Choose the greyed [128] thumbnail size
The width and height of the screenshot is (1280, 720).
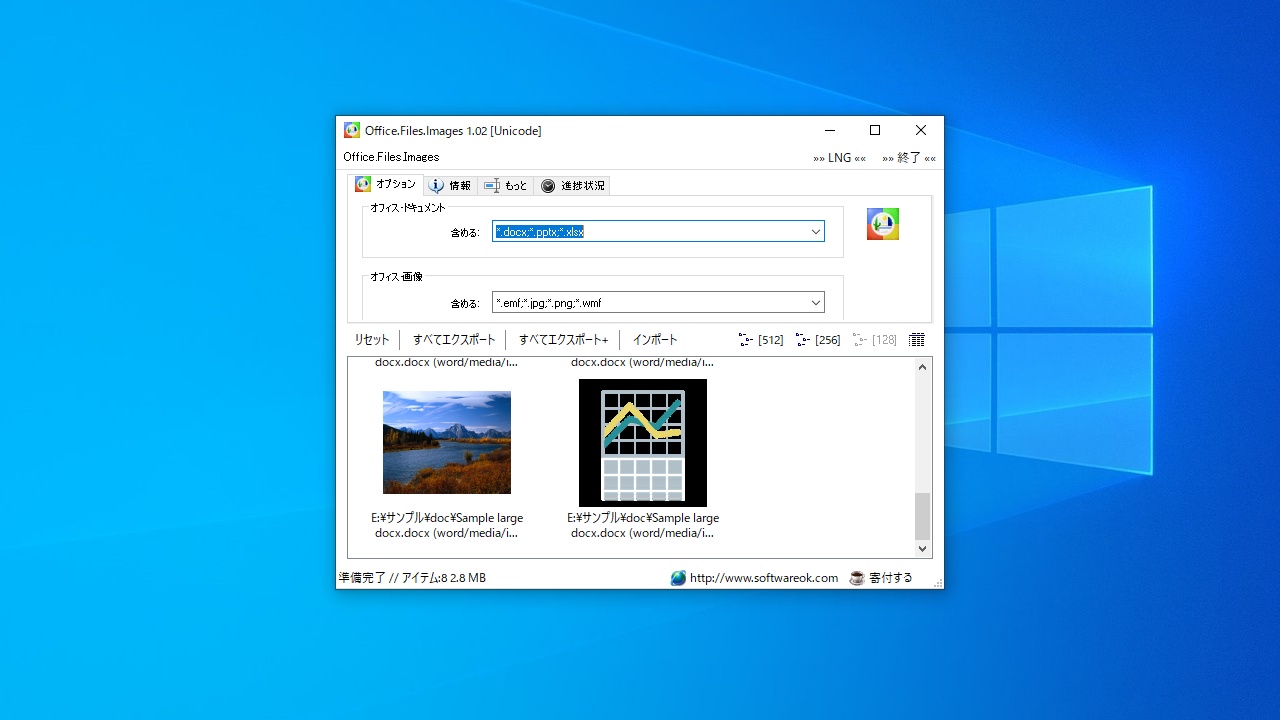click(x=875, y=340)
